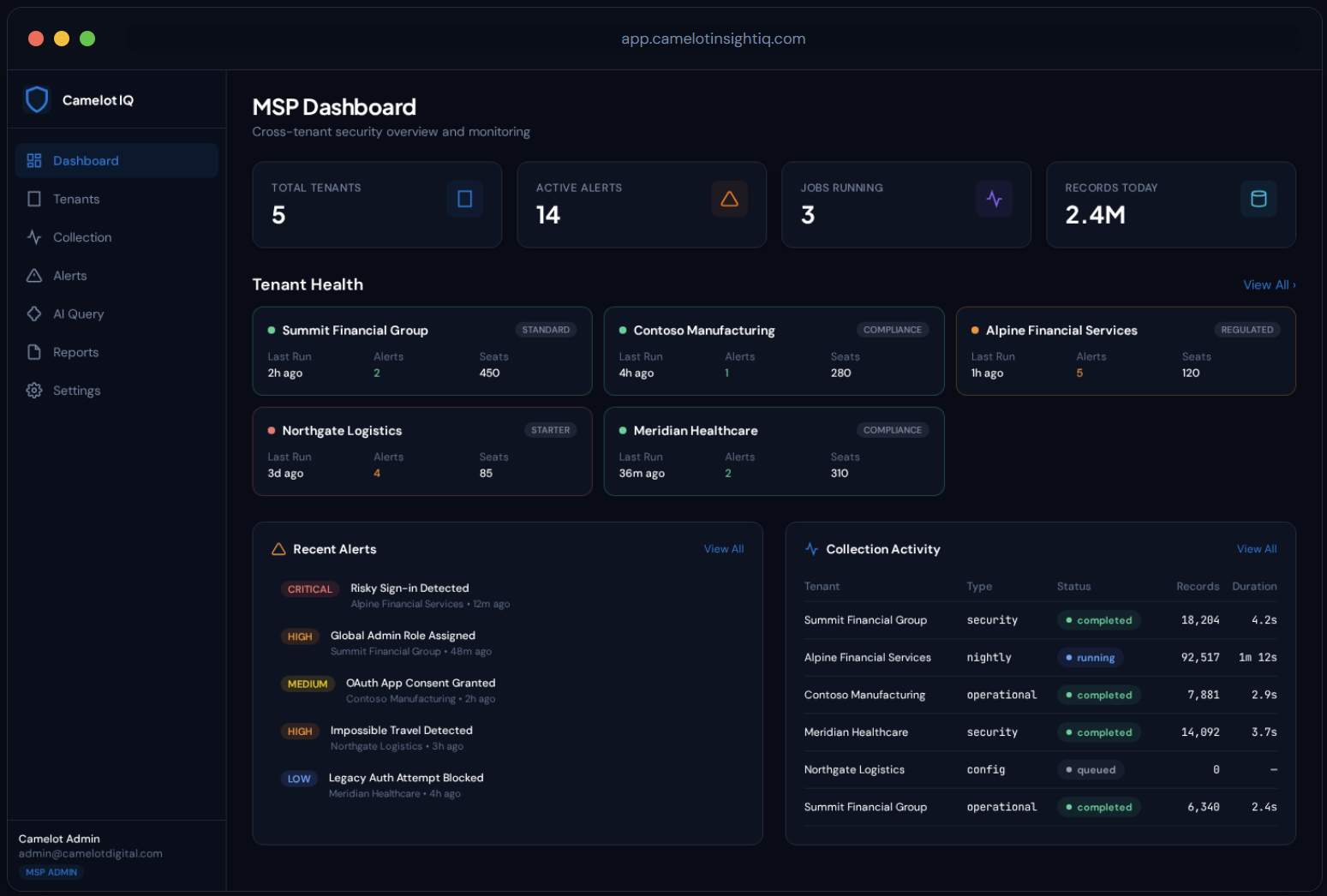Click the STANDARD plan badge

[x=546, y=330]
